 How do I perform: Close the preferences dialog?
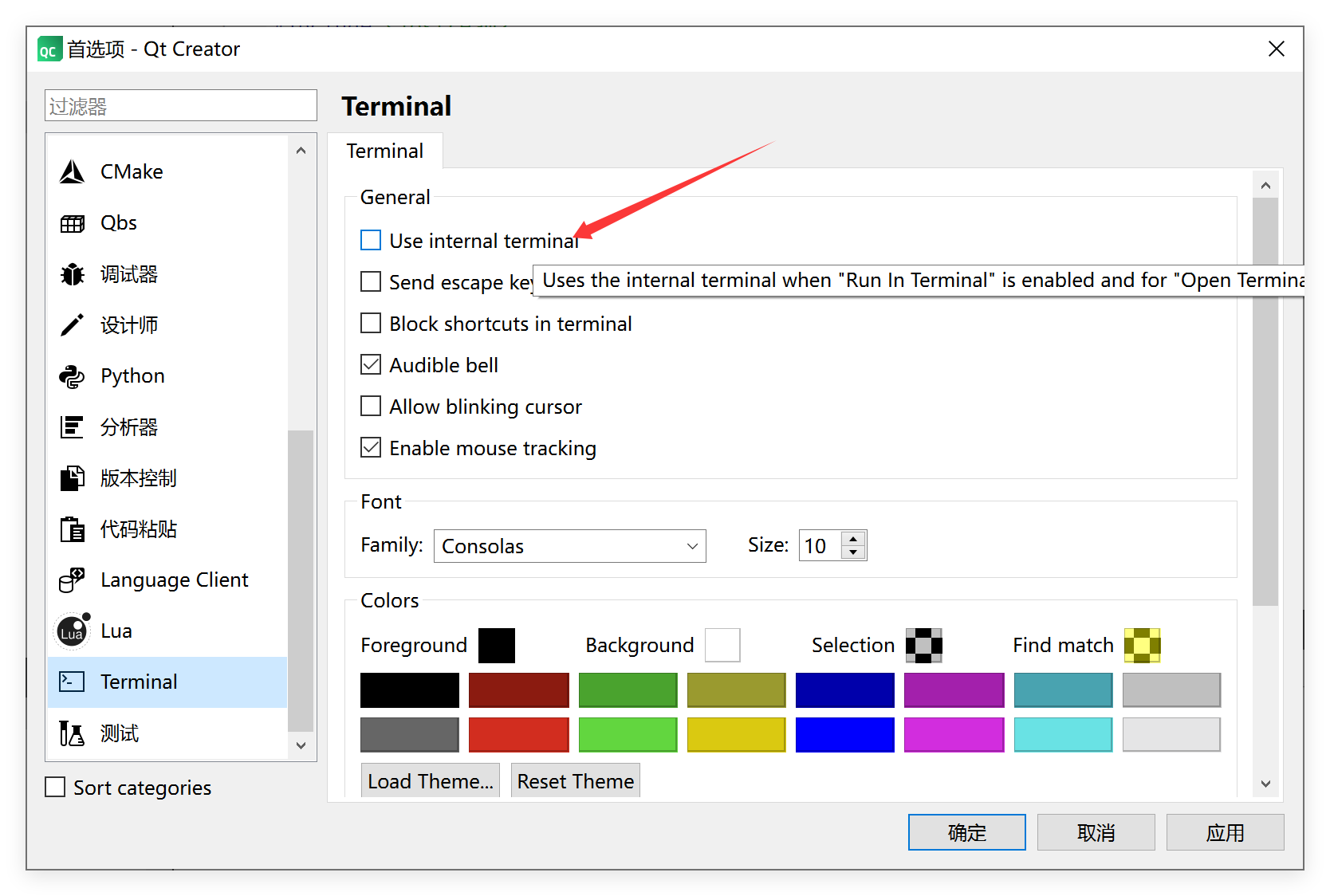click(x=1276, y=49)
